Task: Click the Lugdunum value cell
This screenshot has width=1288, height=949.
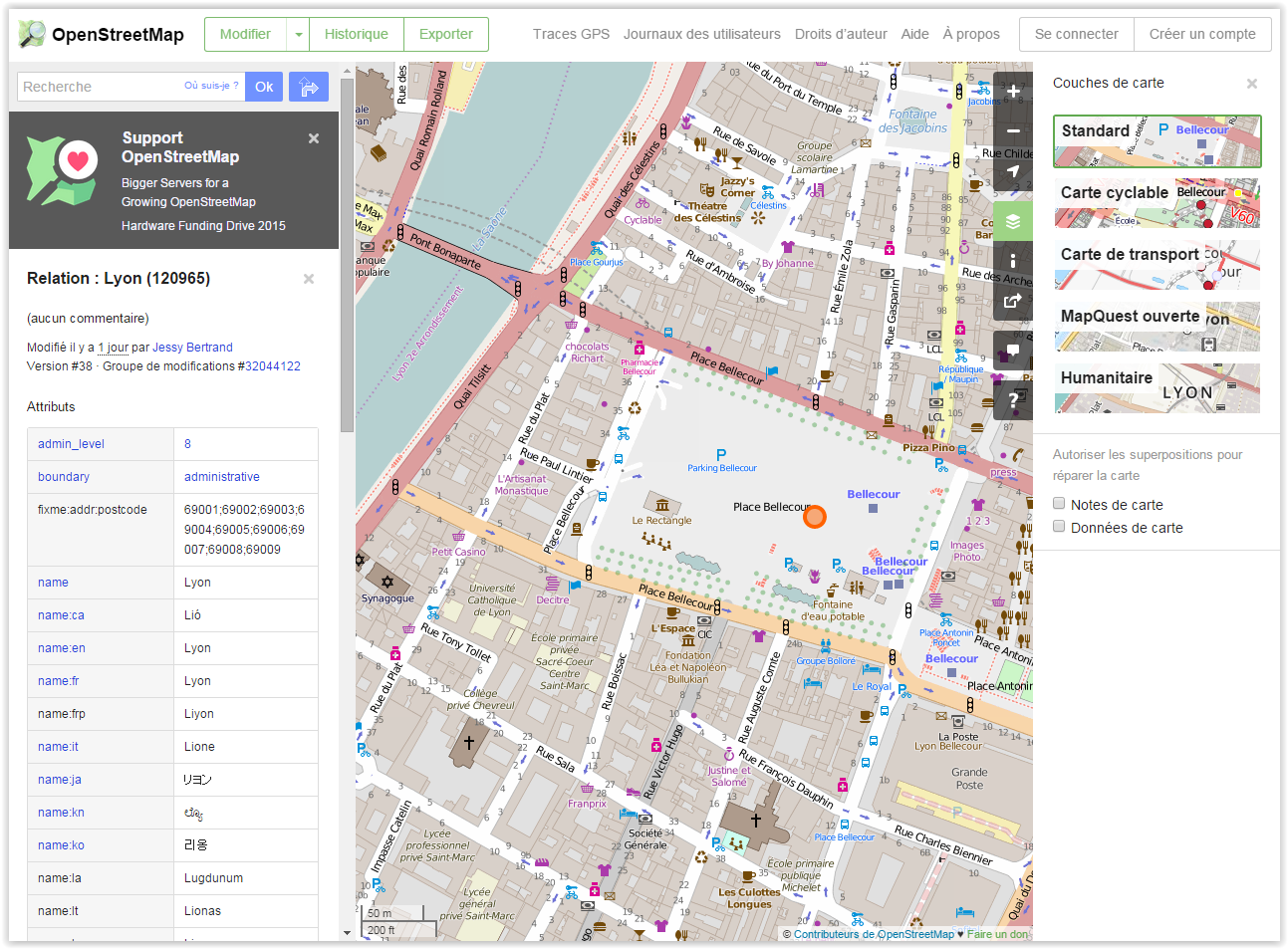Action: [x=246, y=878]
